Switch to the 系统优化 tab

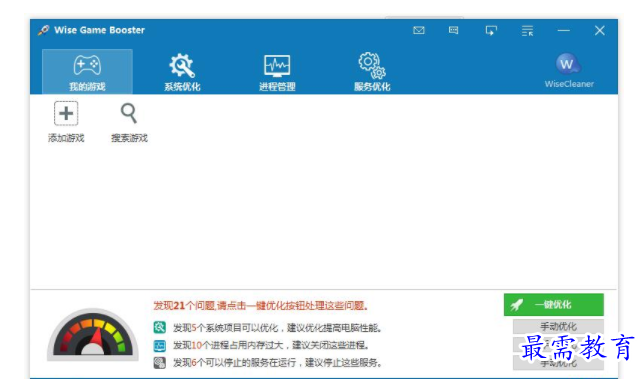(182, 72)
